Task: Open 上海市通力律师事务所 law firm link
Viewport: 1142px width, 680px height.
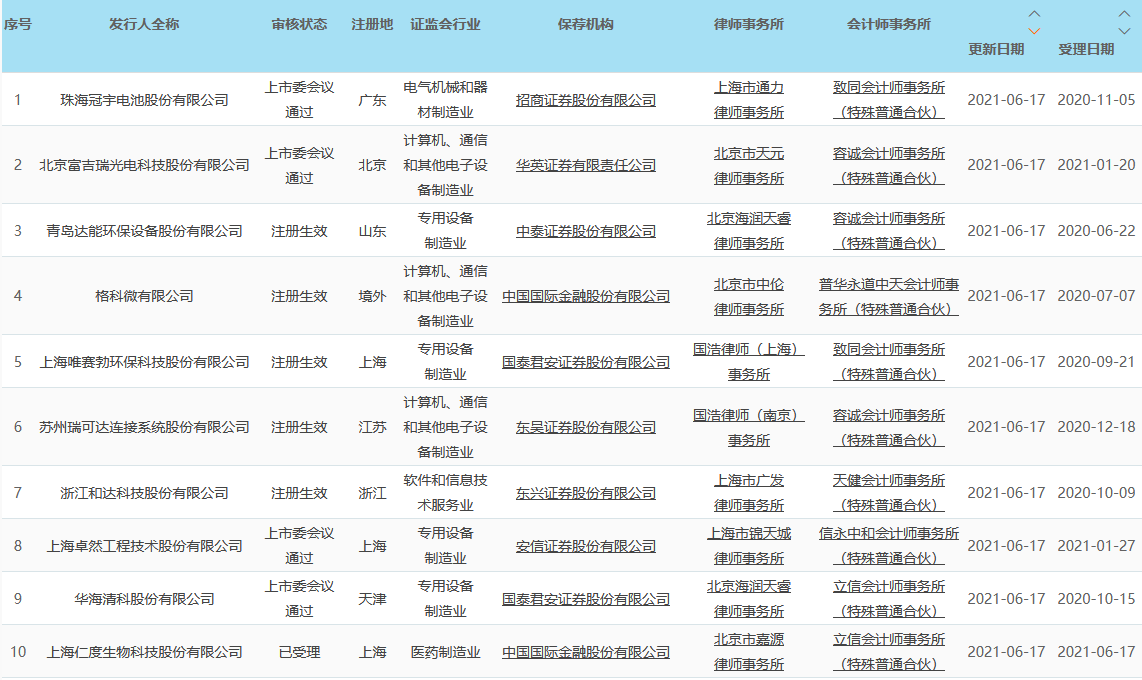Action: [x=749, y=100]
